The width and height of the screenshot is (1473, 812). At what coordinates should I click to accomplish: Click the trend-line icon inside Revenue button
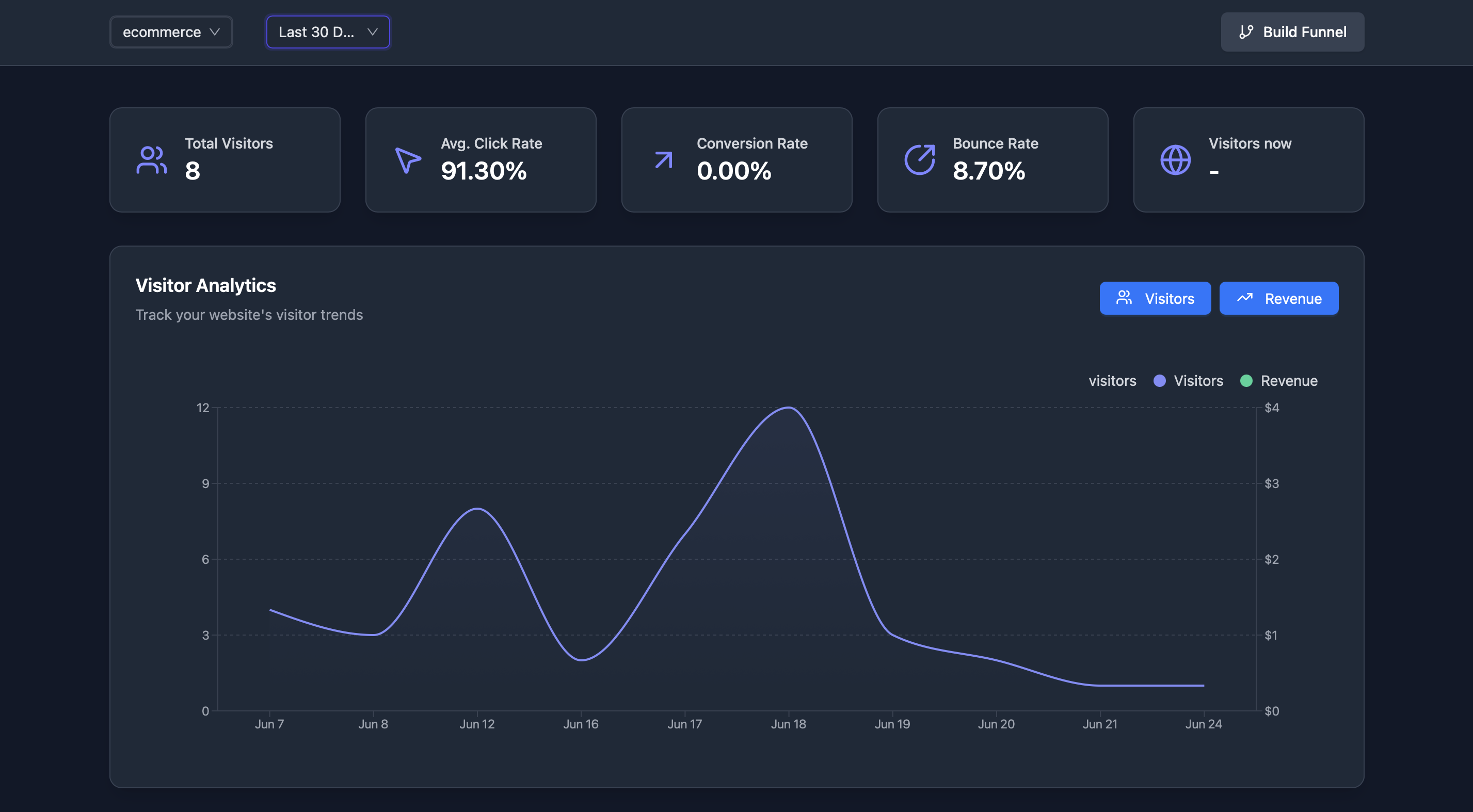pos(1244,298)
